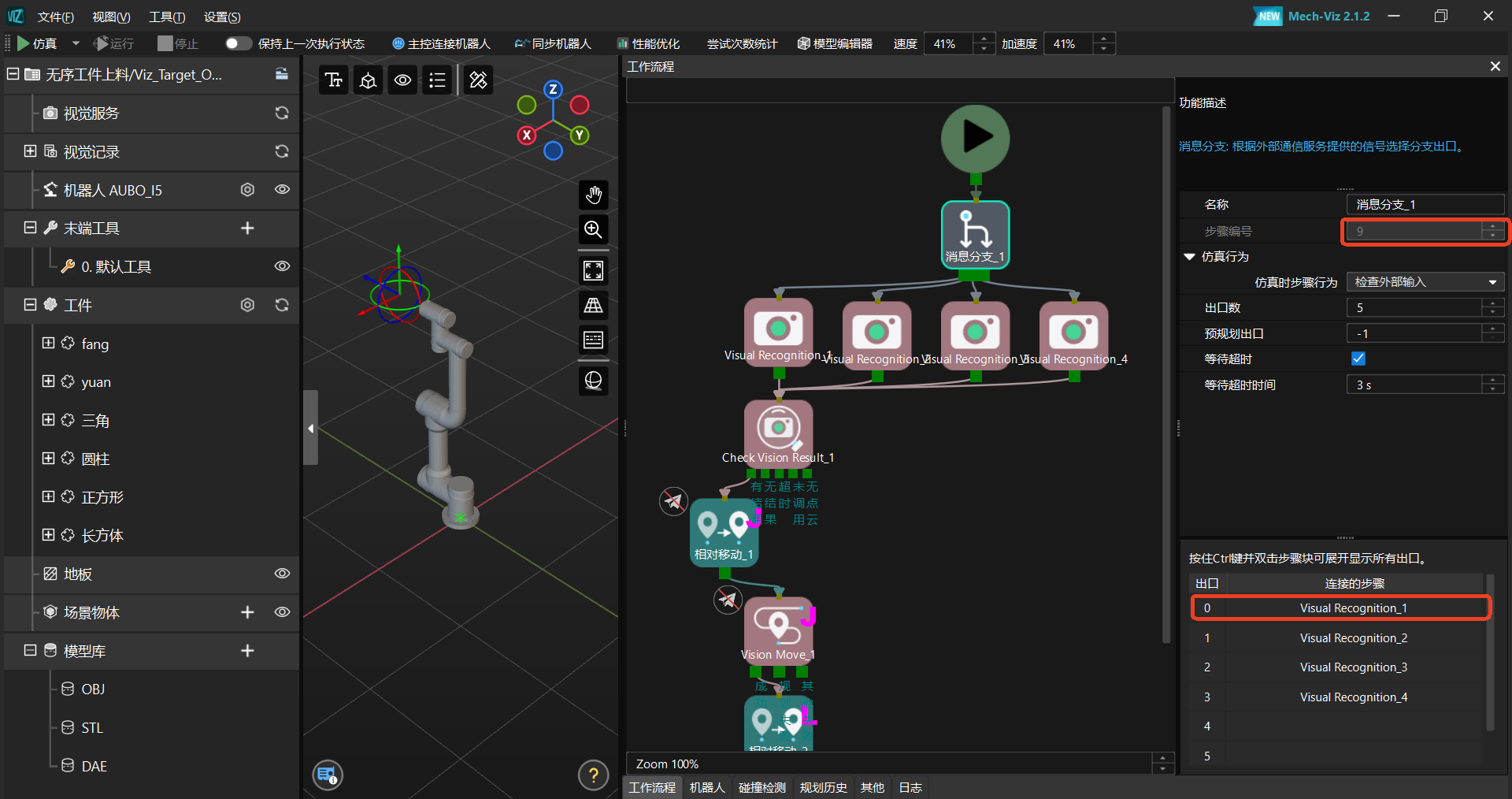Viewport: 1512px width, 799px height.
Task: Click the perspective grid view icon
Action: (593, 306)
